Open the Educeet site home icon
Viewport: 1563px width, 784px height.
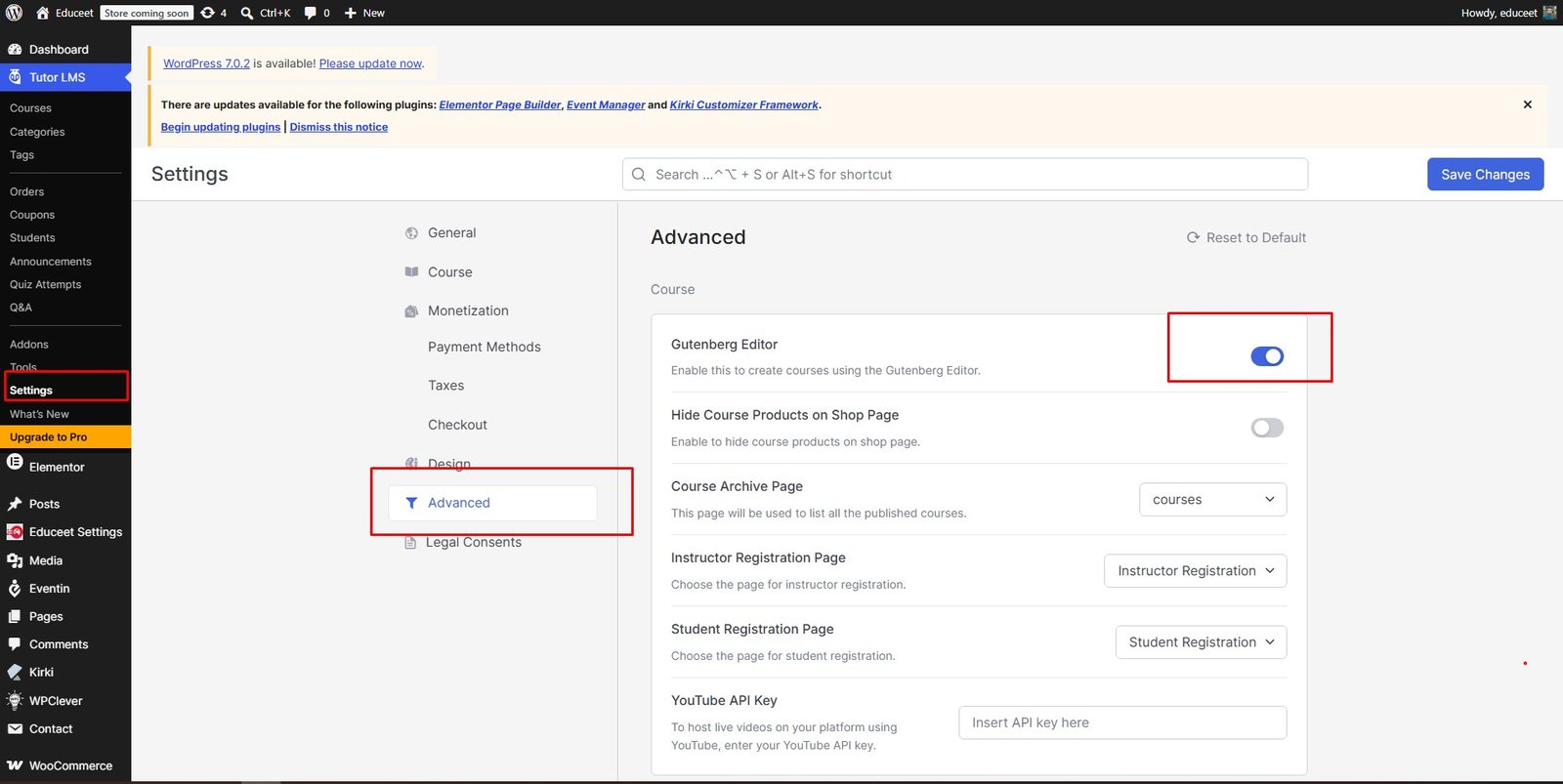pyautogui.click(x=42, y=13)
